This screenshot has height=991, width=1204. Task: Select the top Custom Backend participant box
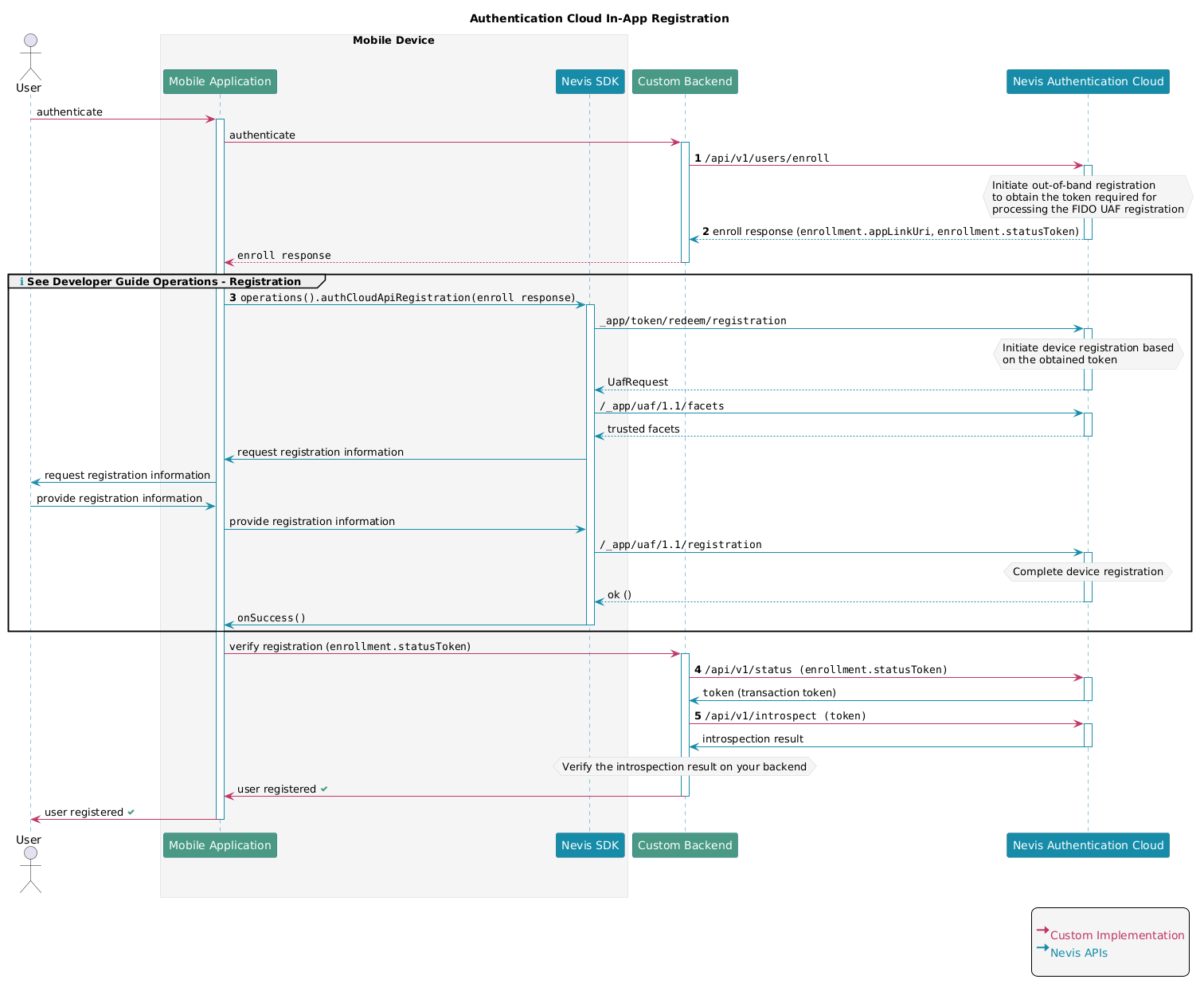685,81
